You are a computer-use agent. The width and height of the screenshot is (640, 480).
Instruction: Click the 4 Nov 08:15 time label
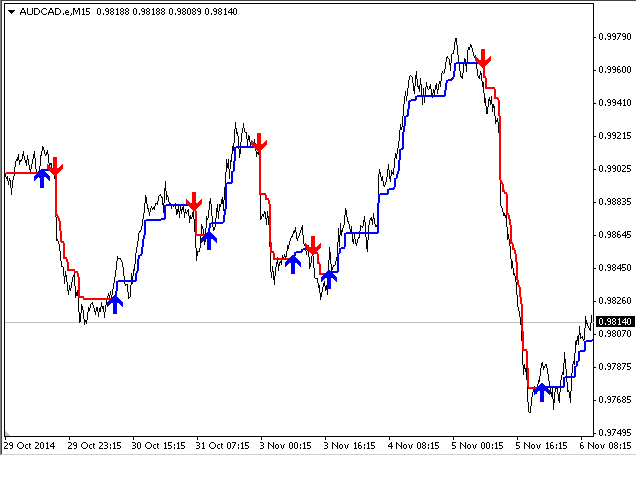coord(413,446)
